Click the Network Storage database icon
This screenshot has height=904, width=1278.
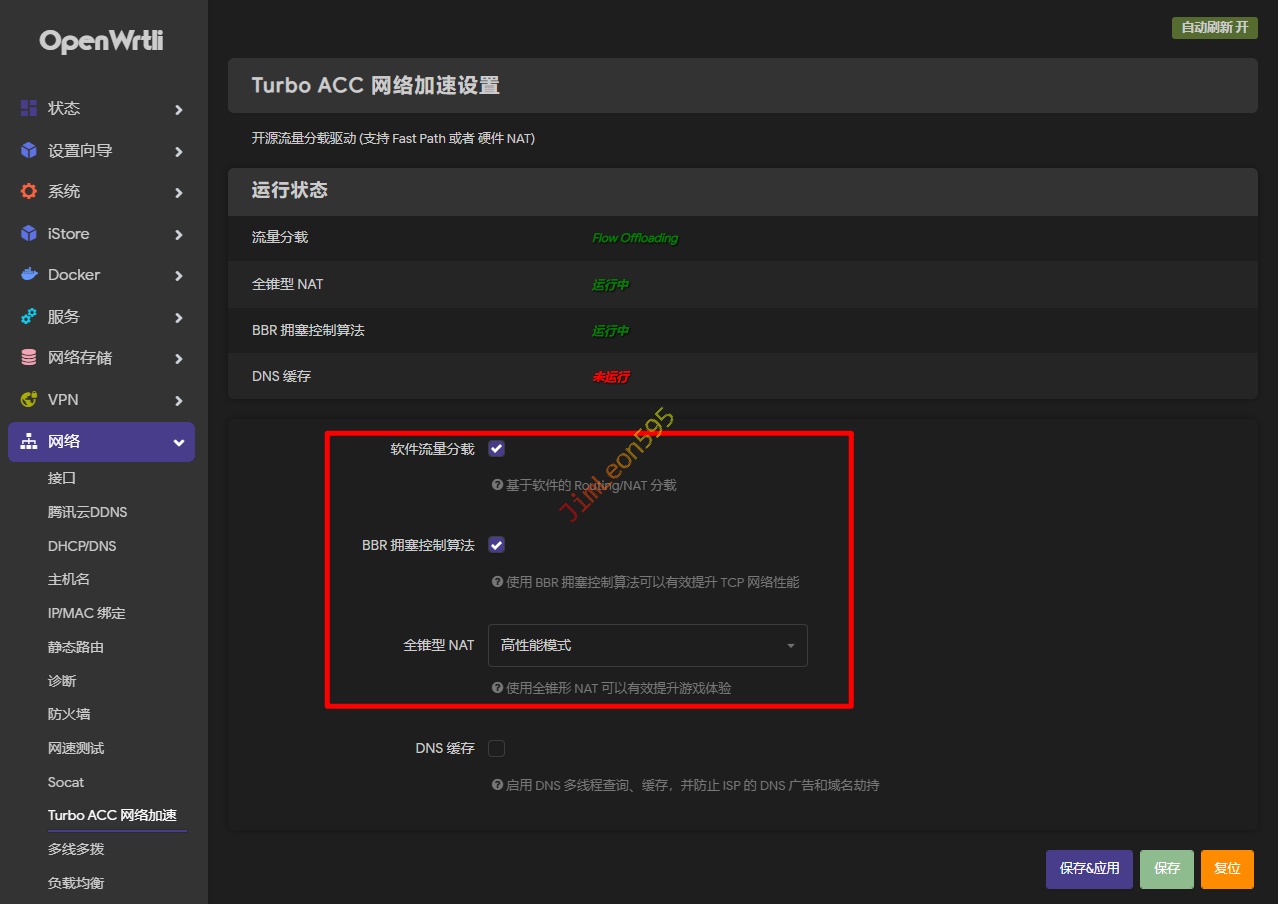point(29,357)
